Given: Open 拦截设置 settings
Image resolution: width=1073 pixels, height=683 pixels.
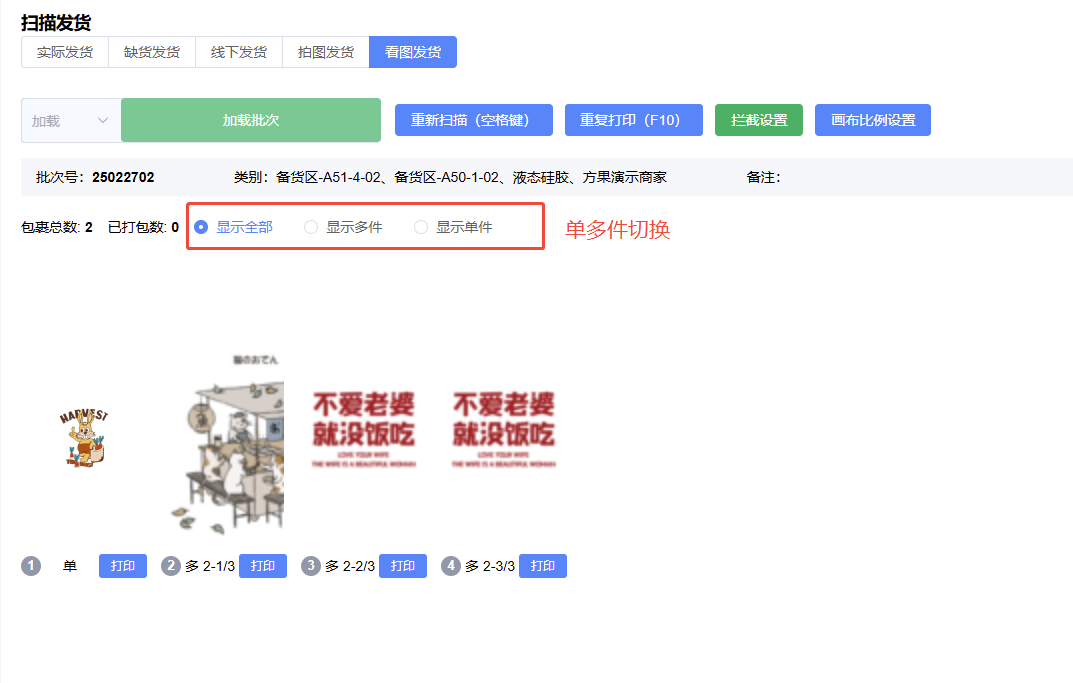Looking at the screenshot, I should tap(759, 120).
